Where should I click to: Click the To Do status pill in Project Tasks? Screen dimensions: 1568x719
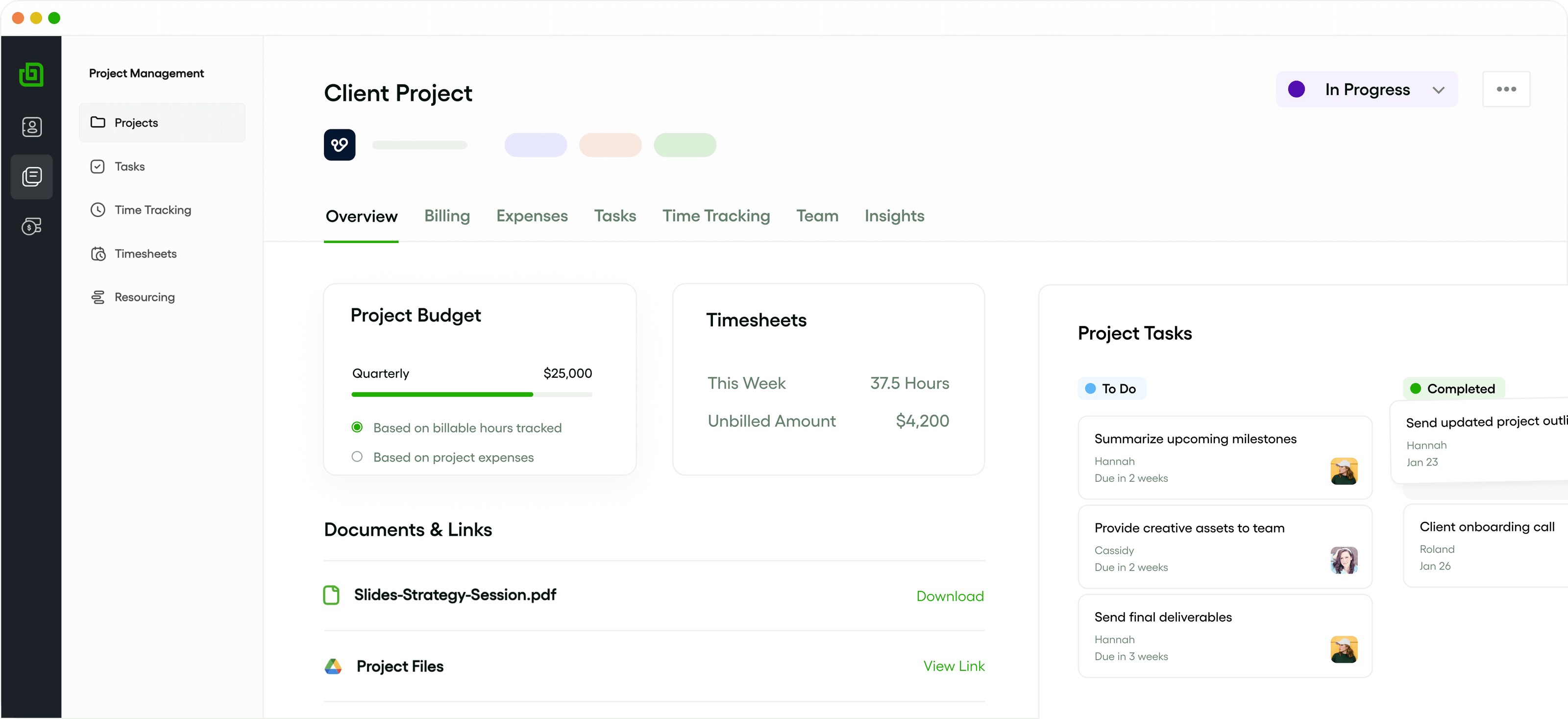point(1110,388)
